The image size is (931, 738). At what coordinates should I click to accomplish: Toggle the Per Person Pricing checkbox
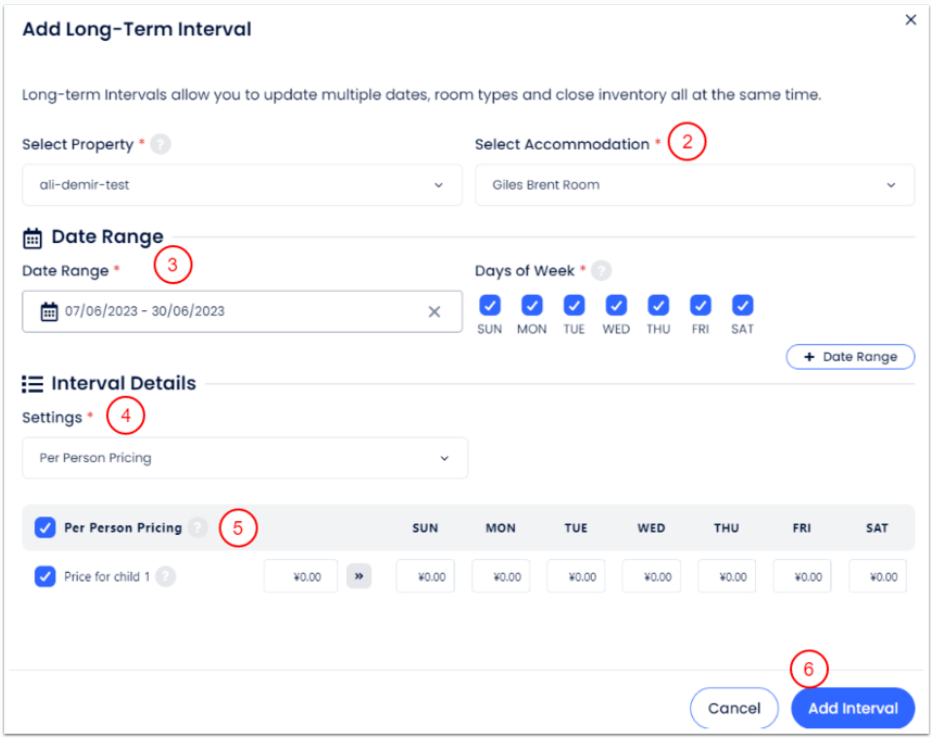(45, 528)
